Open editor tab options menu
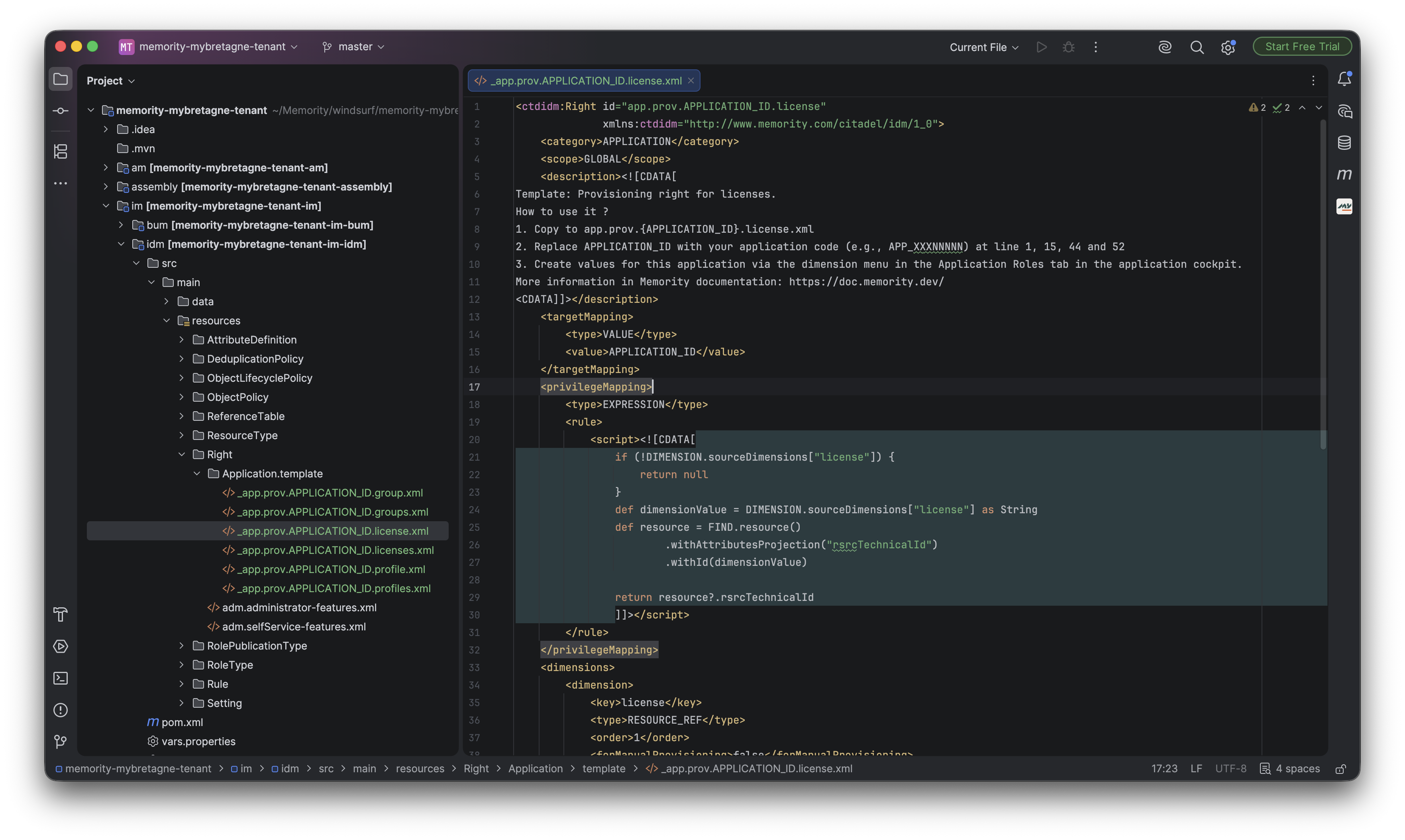This screenshot has height=840, width=1405. 1313,81
